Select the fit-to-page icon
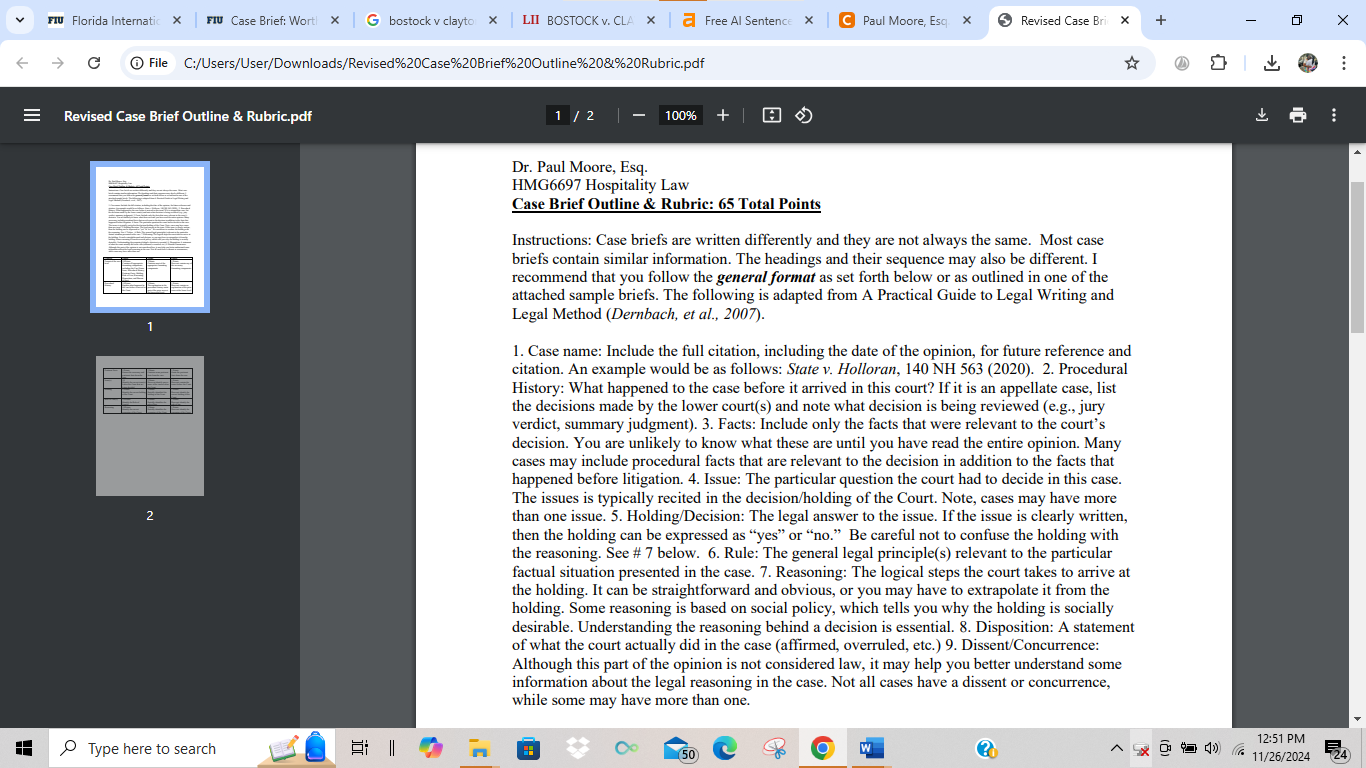 771,115
